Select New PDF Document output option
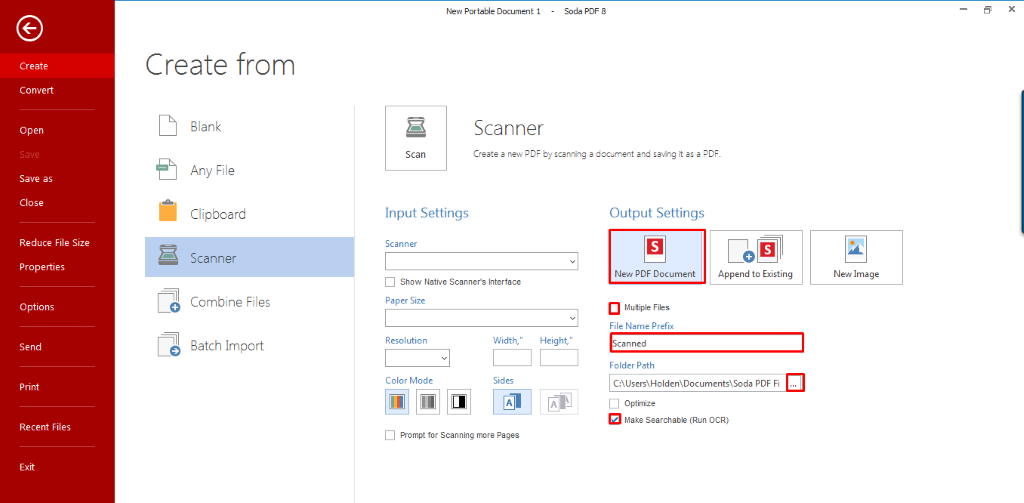The image size is (1024, 503). [657, 257]
